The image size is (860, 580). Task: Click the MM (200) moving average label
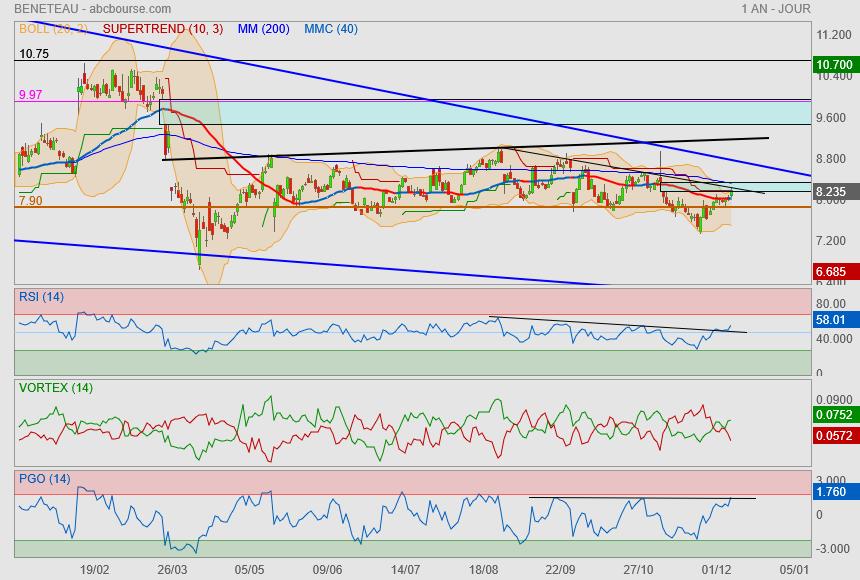click(x=264, y=29)
